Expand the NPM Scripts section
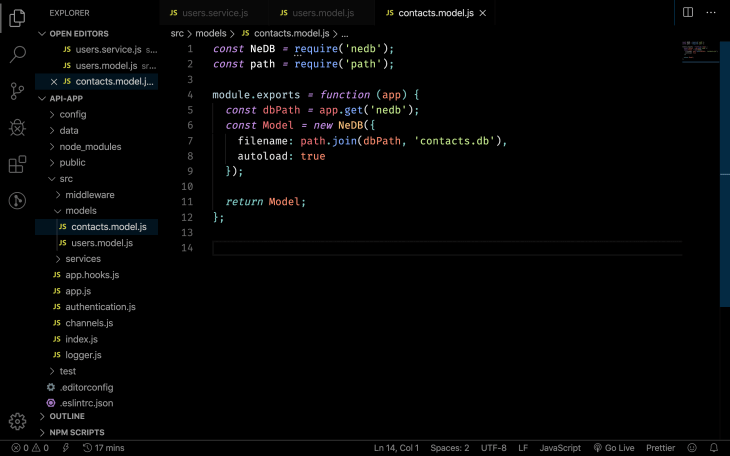This screenshot has height=456, width=730. click(x=76, y=432)
